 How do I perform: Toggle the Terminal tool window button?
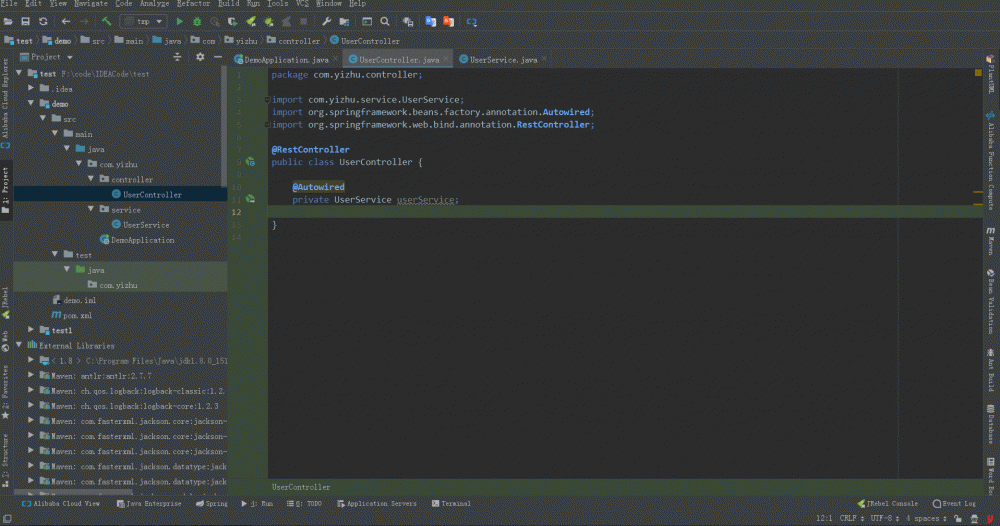[450, 504]
